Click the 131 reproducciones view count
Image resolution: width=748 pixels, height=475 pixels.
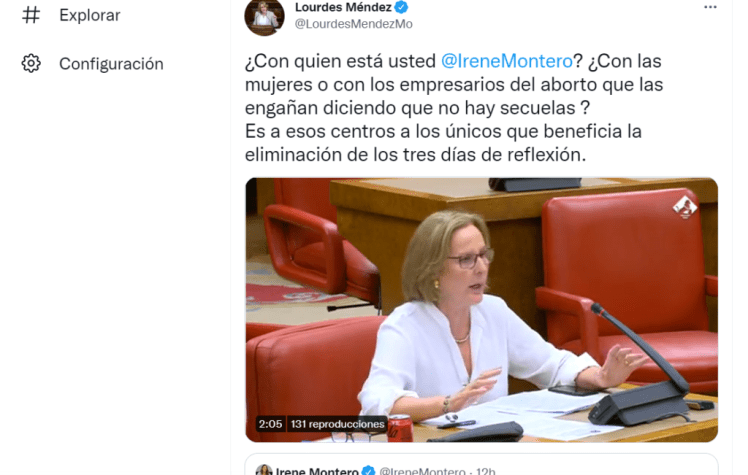(x=337, y=424)
